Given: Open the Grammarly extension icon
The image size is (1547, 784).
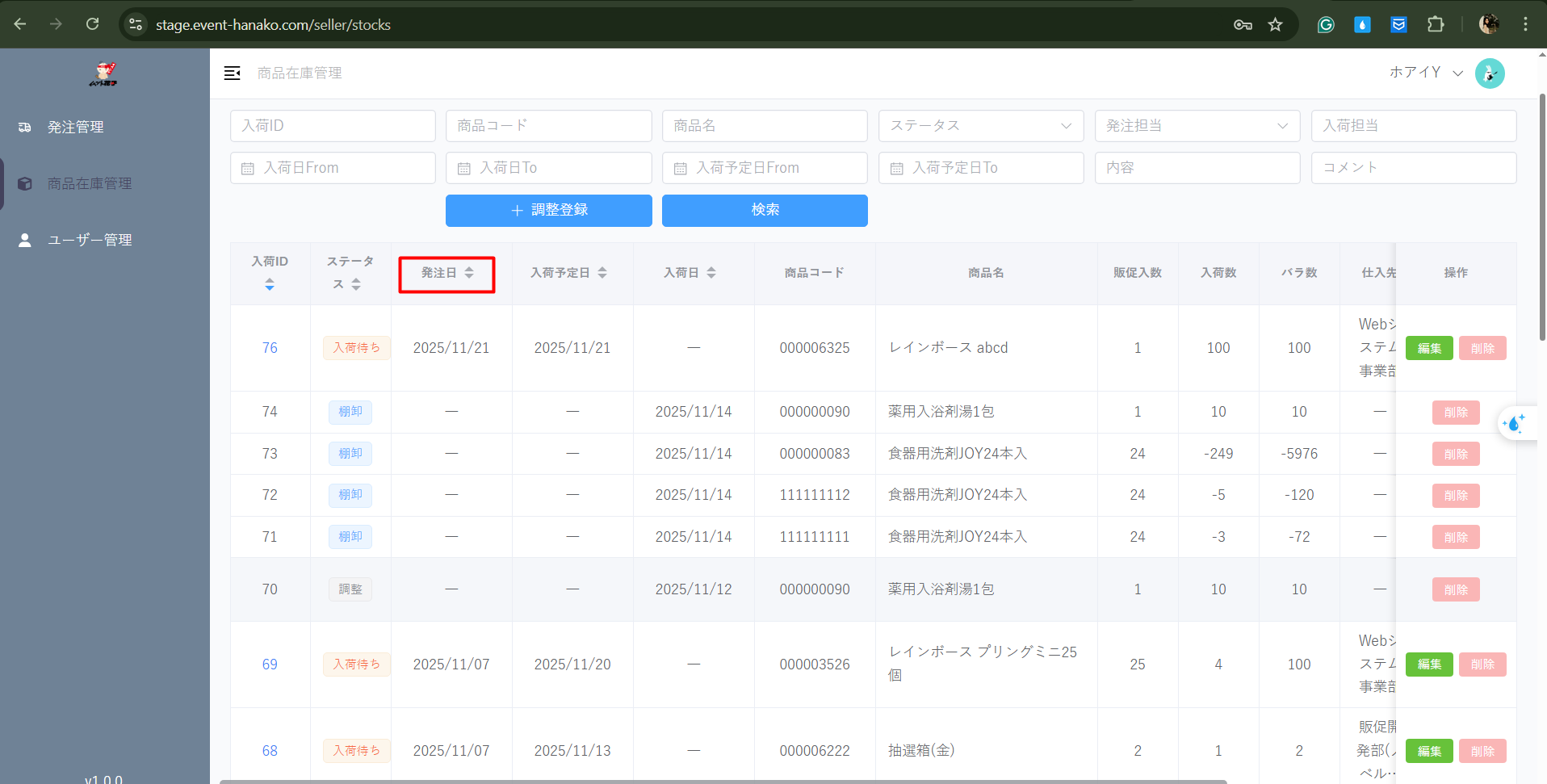Looking at the screenshot, I should point(1326,24).
